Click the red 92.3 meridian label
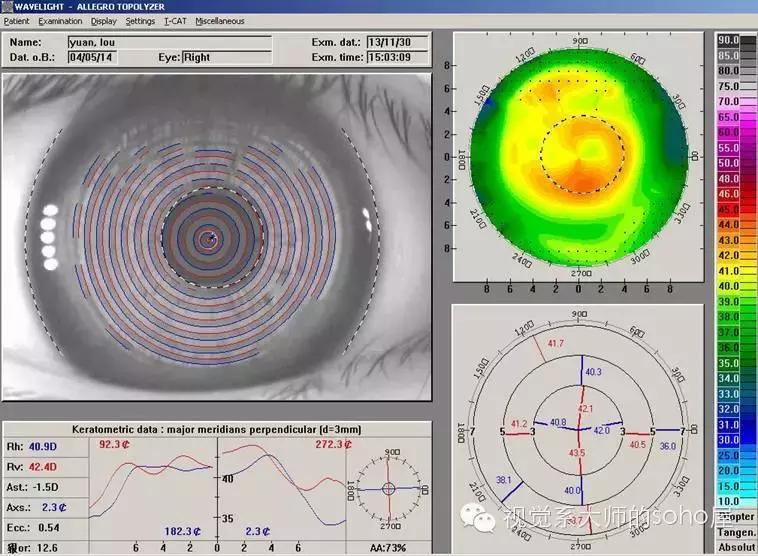Viewport: 758px width, 556px height. pyautogui.click(x=114, y=444)
